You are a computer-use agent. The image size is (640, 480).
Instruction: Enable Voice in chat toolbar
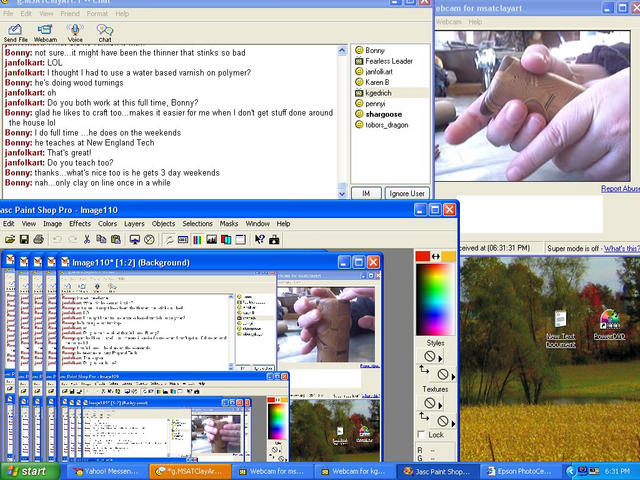pos(75,33)
